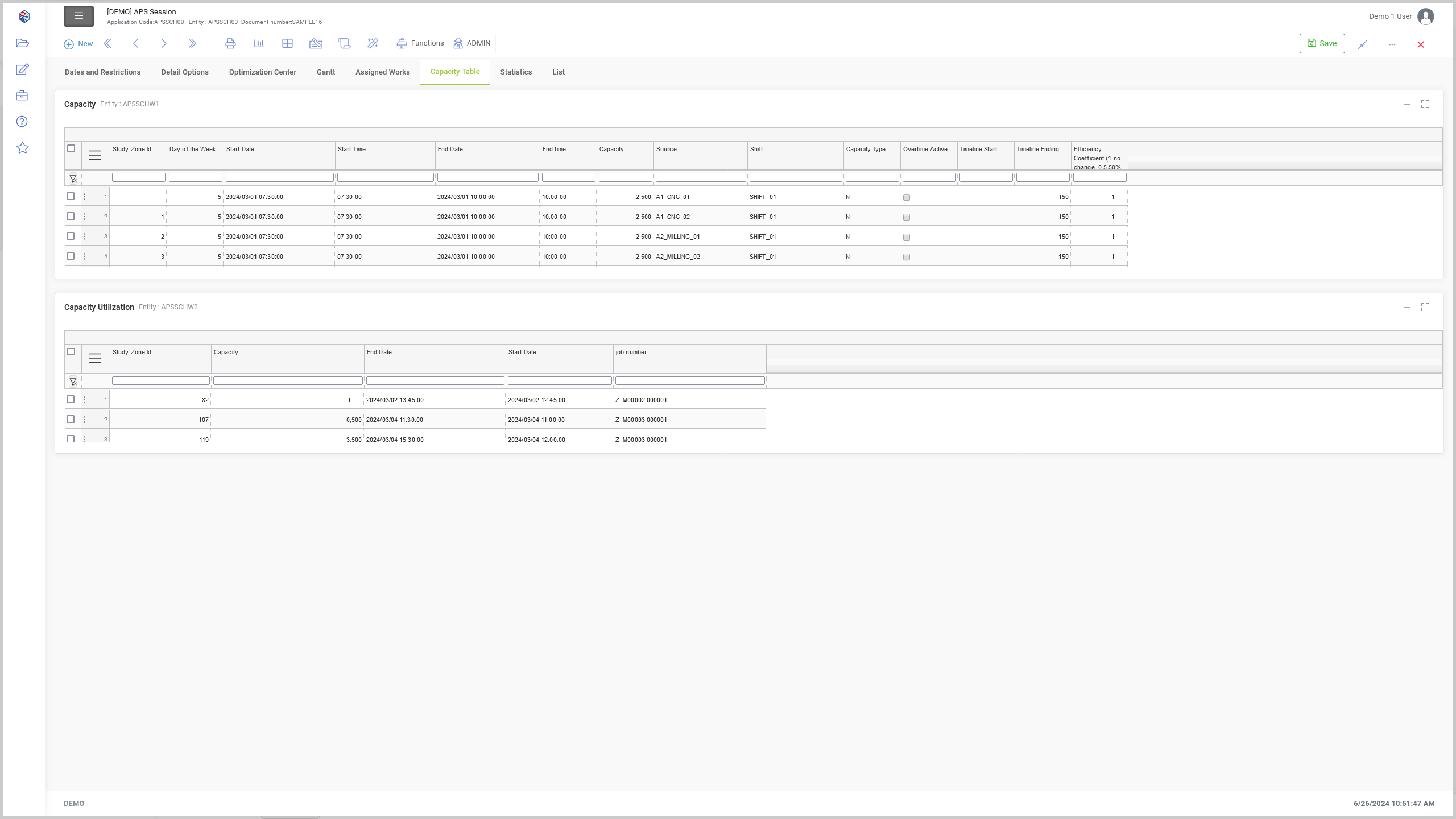Click the printer icon in toolbar
The height and width of the screenshot is (819, 1456).
(x=230, y=44)
